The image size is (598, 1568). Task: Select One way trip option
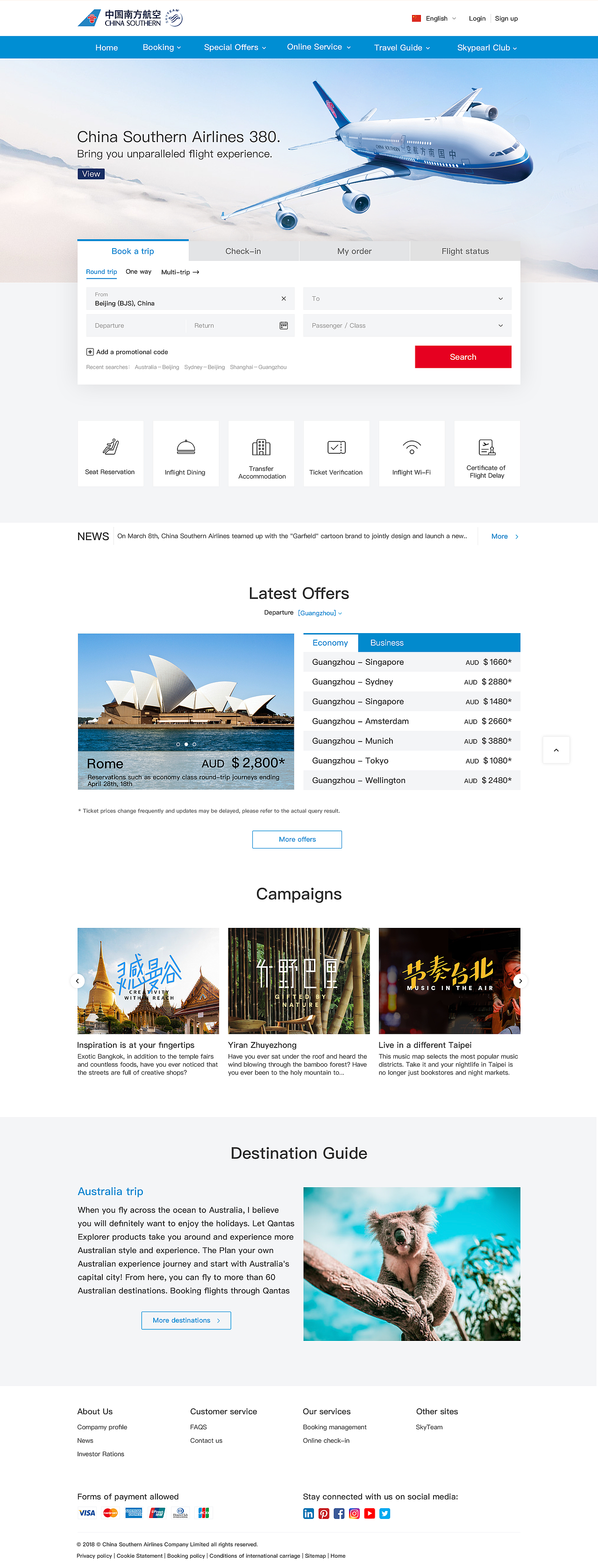coord(139,272)
